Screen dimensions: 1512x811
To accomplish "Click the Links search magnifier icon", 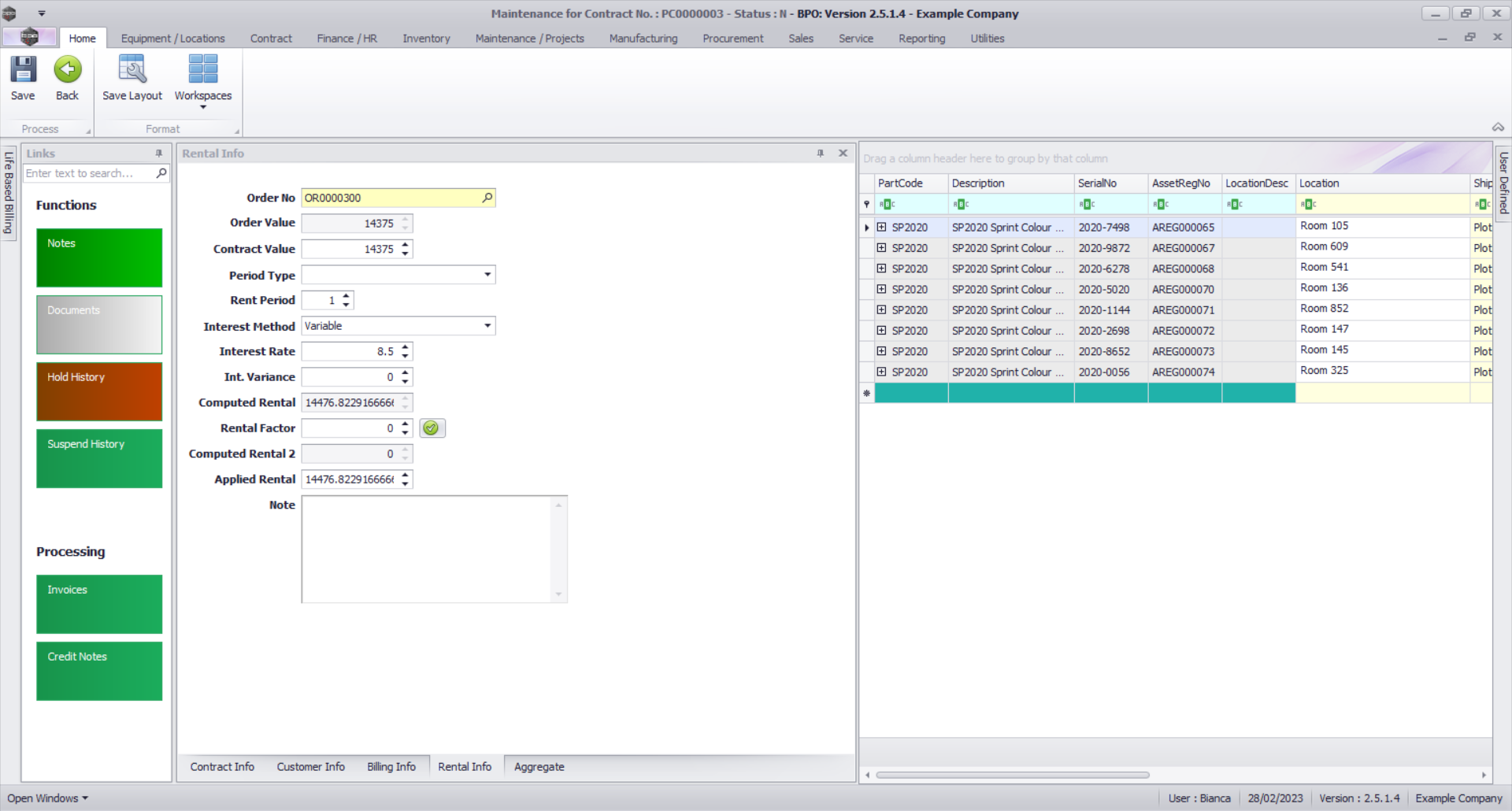I will [161, 173].
